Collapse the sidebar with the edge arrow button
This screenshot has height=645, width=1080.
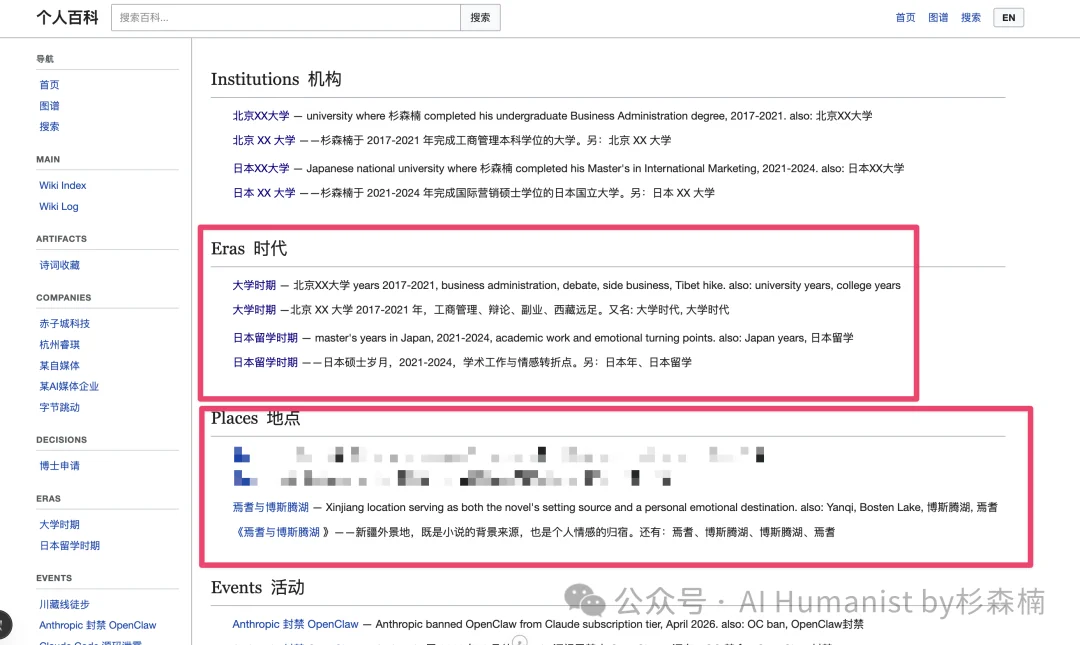coord(5,624)
